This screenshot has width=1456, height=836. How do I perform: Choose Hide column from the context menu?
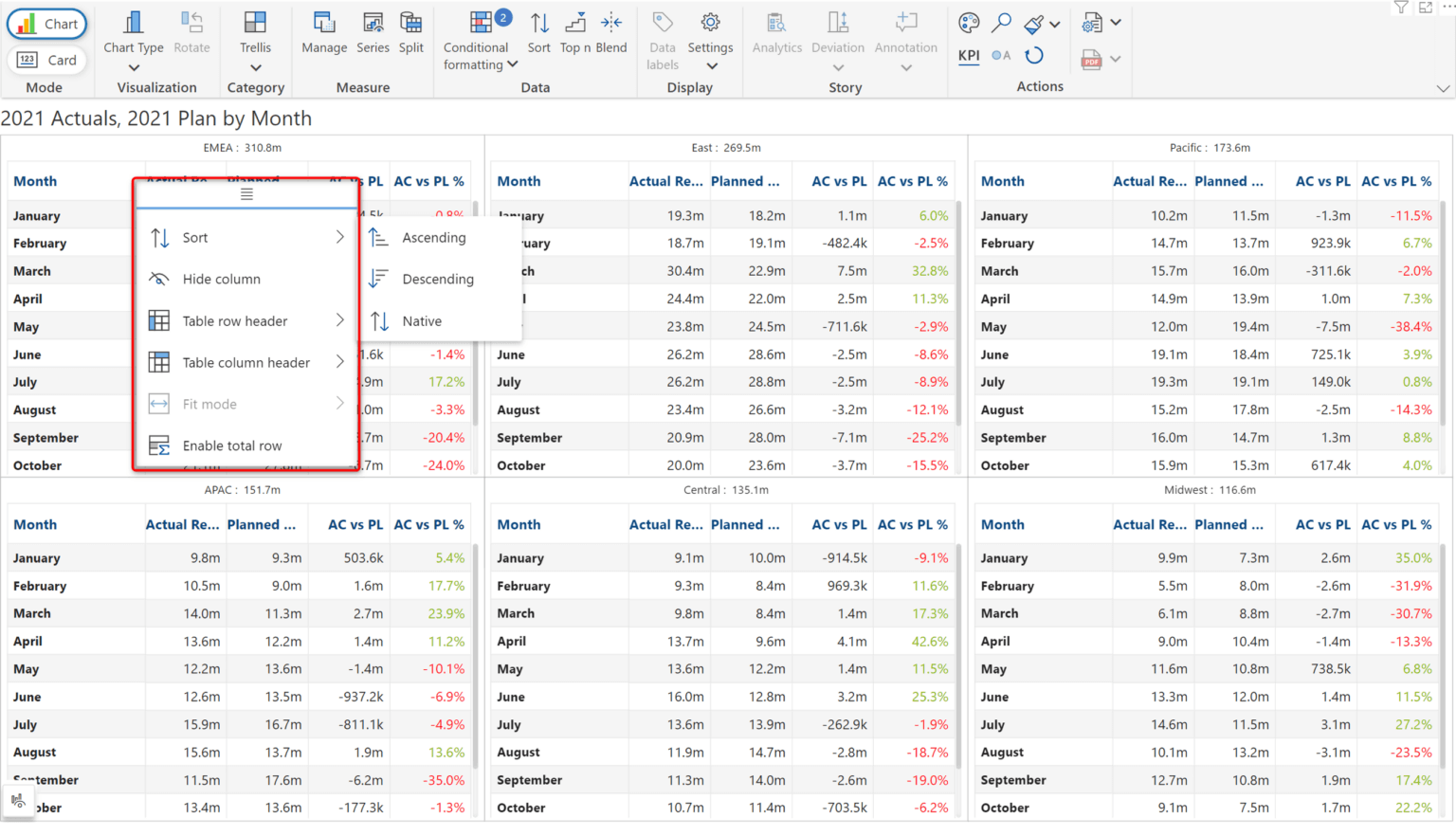(221, 279)
